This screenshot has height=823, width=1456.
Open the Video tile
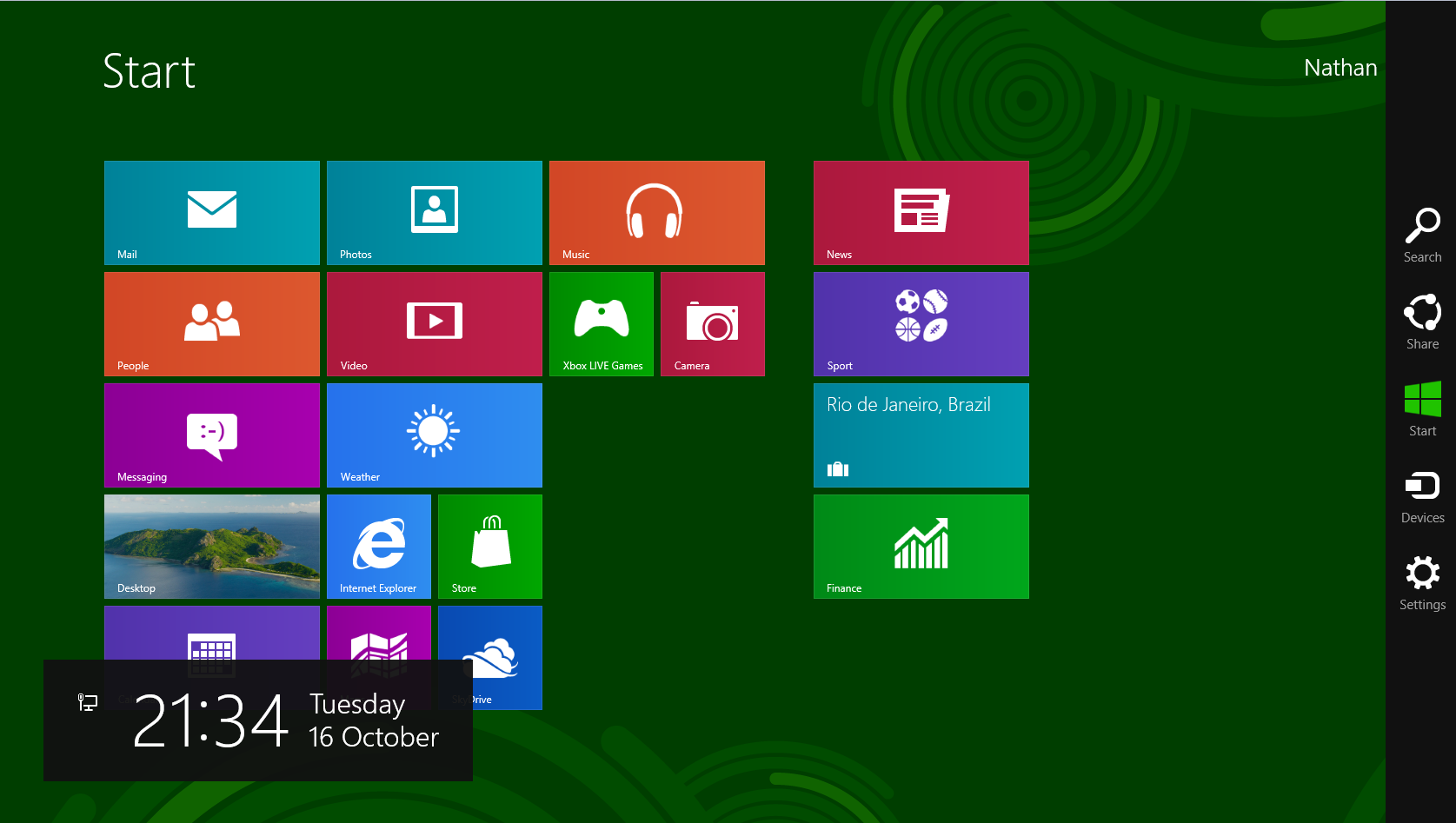click(x=435, y=324)
